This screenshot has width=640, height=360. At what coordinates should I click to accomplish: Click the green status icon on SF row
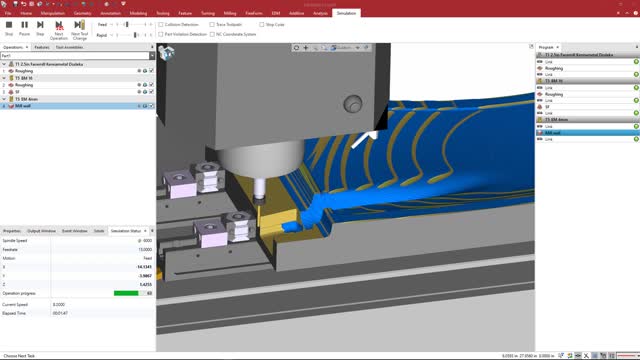(145, 92)
